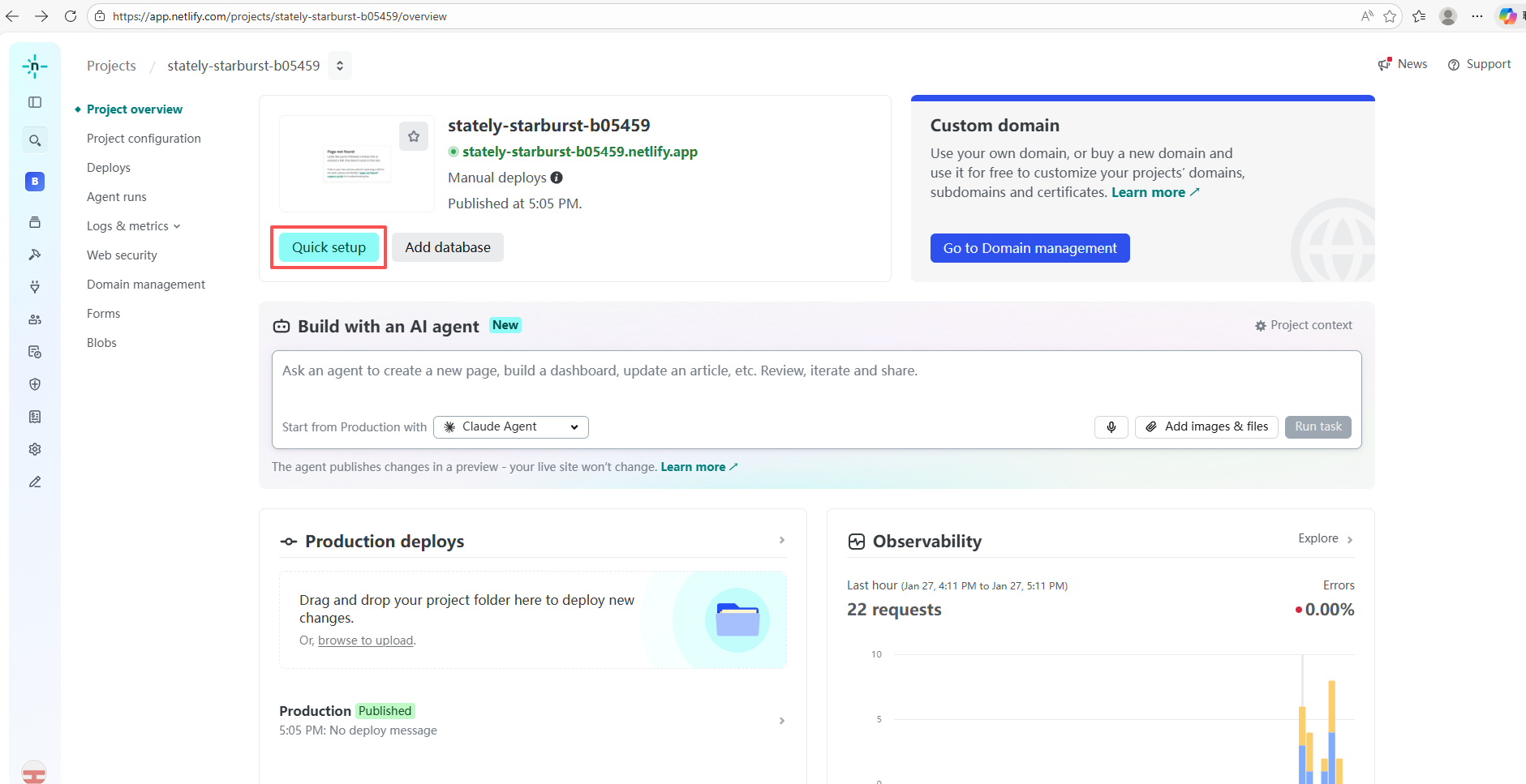Click Projects breadcrumb link
This screenshot has width=1526, height=784.
pyautogui.click(x=111, y=66)
